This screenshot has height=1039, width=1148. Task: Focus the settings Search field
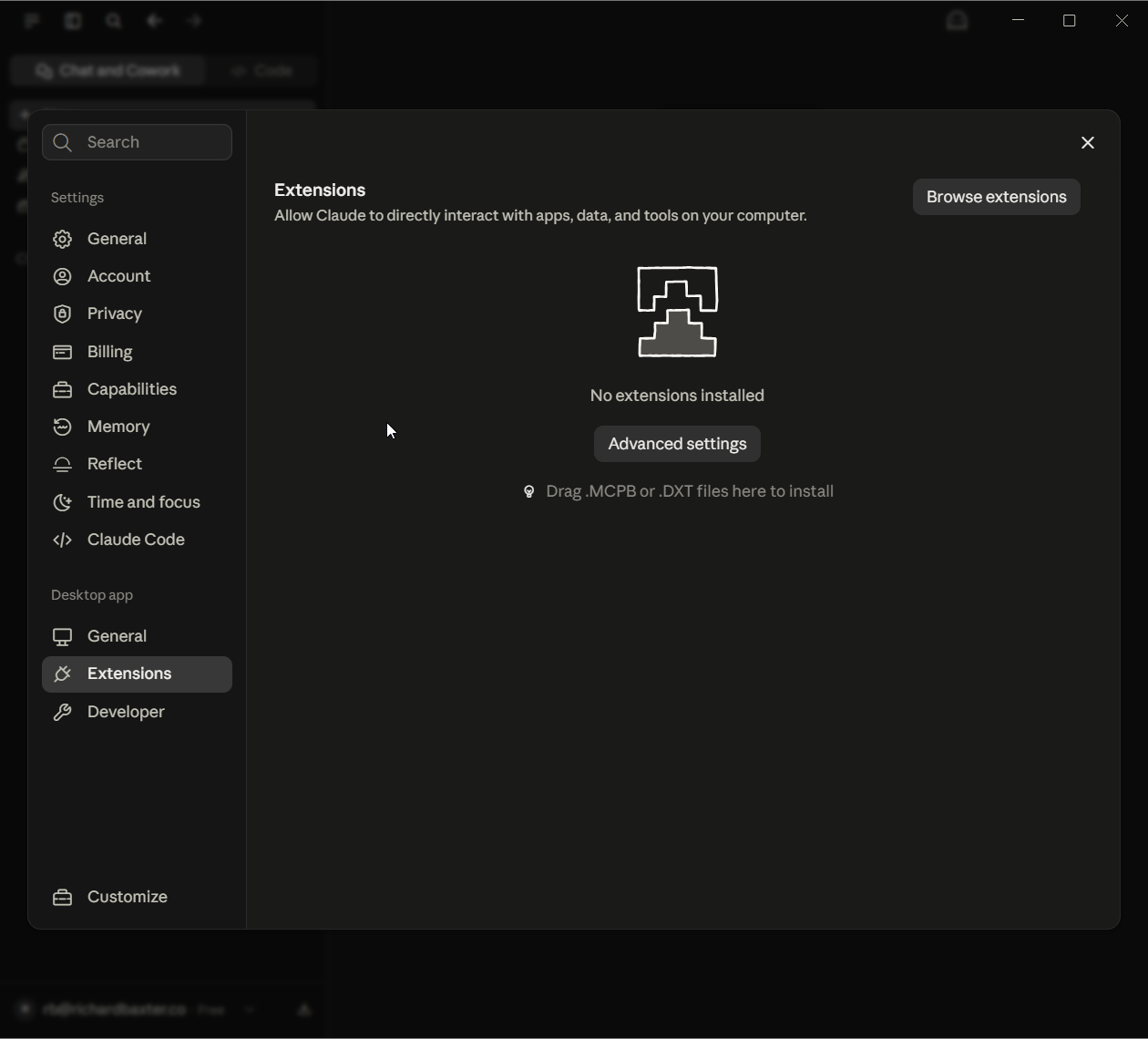coord(137,142)
